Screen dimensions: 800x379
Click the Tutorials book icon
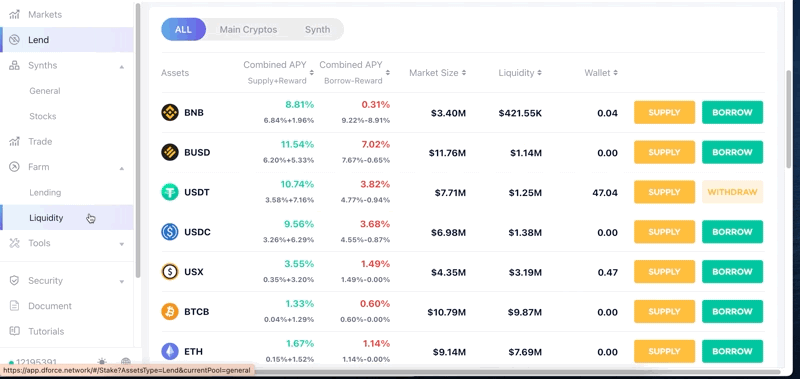(15, 331)
